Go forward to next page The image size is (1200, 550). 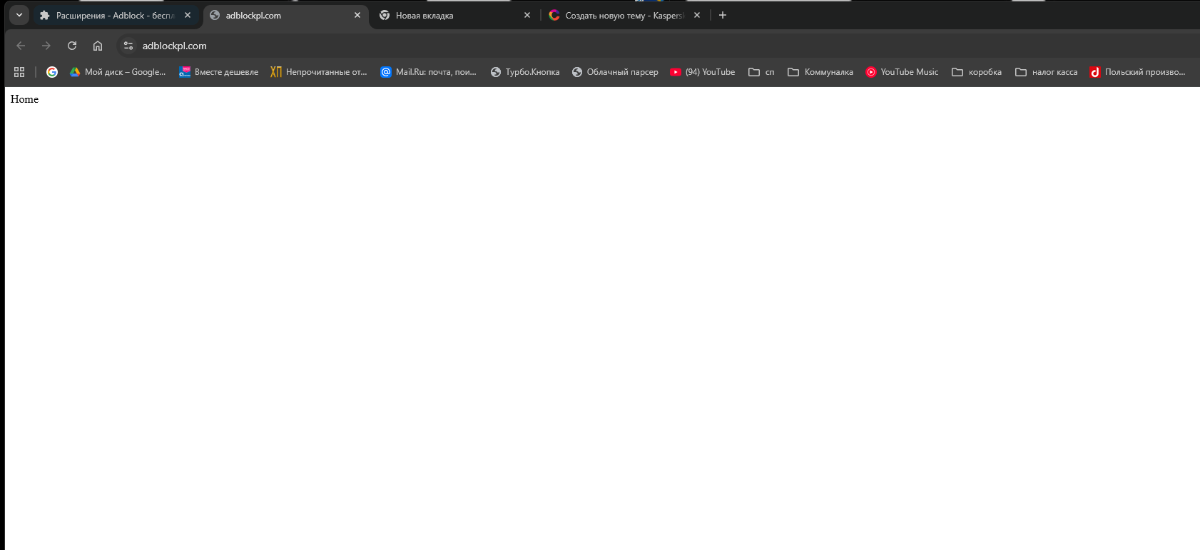click(46, 45)
